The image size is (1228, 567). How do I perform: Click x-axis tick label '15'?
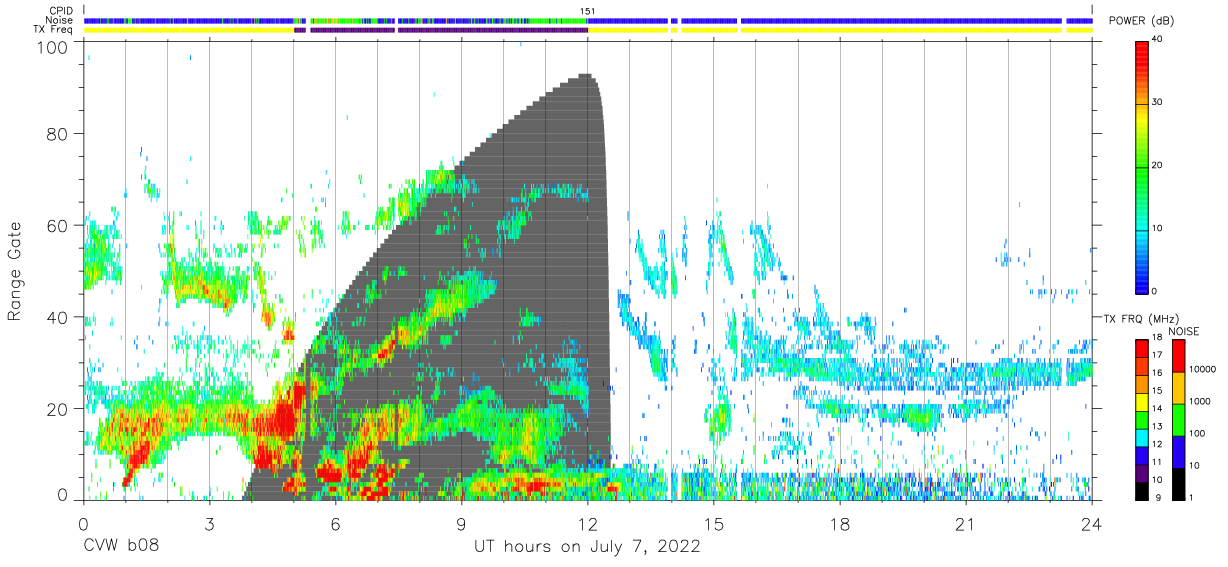click(x=714, y=524)
